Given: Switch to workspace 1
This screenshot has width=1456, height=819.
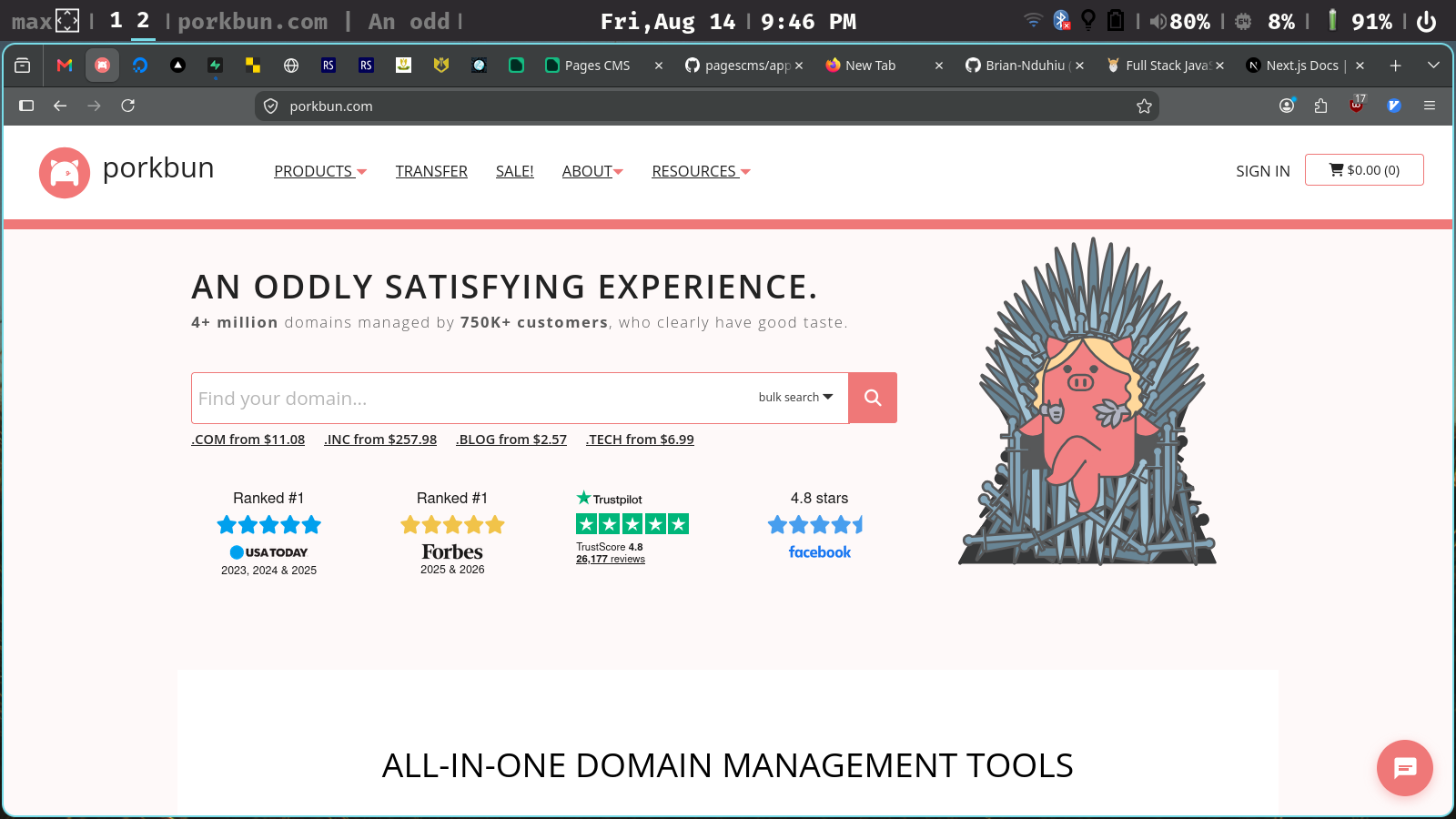Looking at the screenshot, I should [116, 21].
